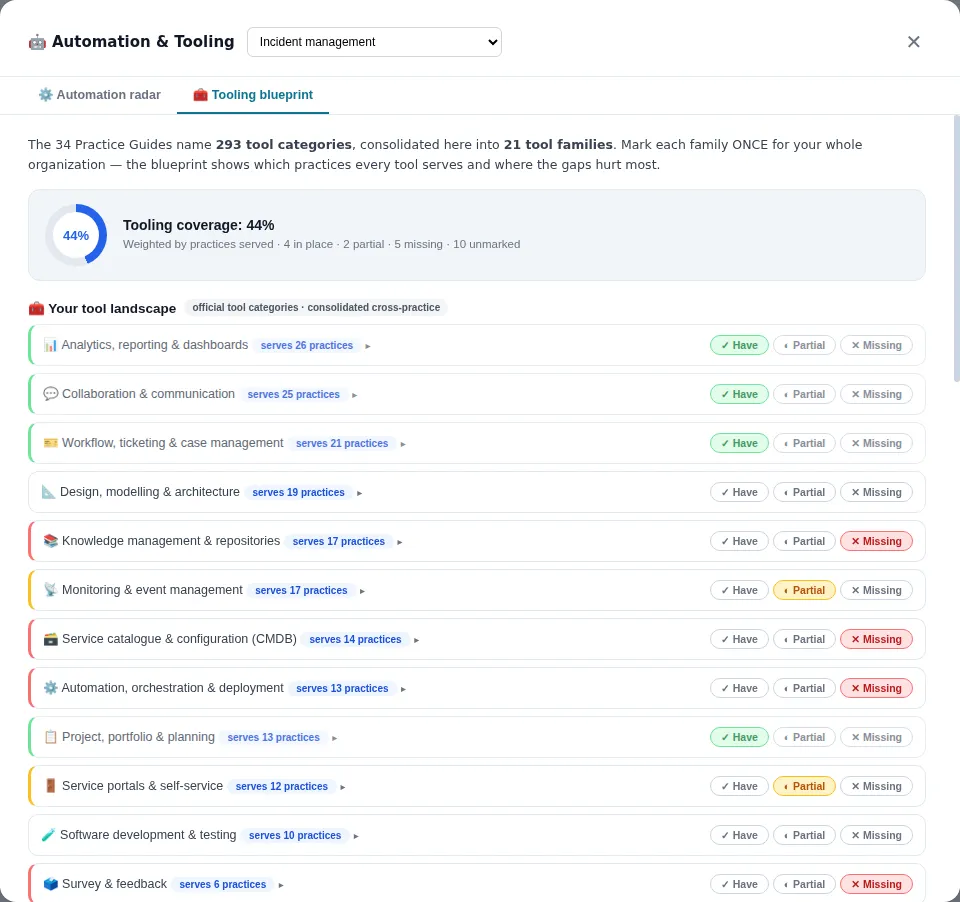
Task: Toggle Missing for Survey & feedback
Action: click(876, 884)
